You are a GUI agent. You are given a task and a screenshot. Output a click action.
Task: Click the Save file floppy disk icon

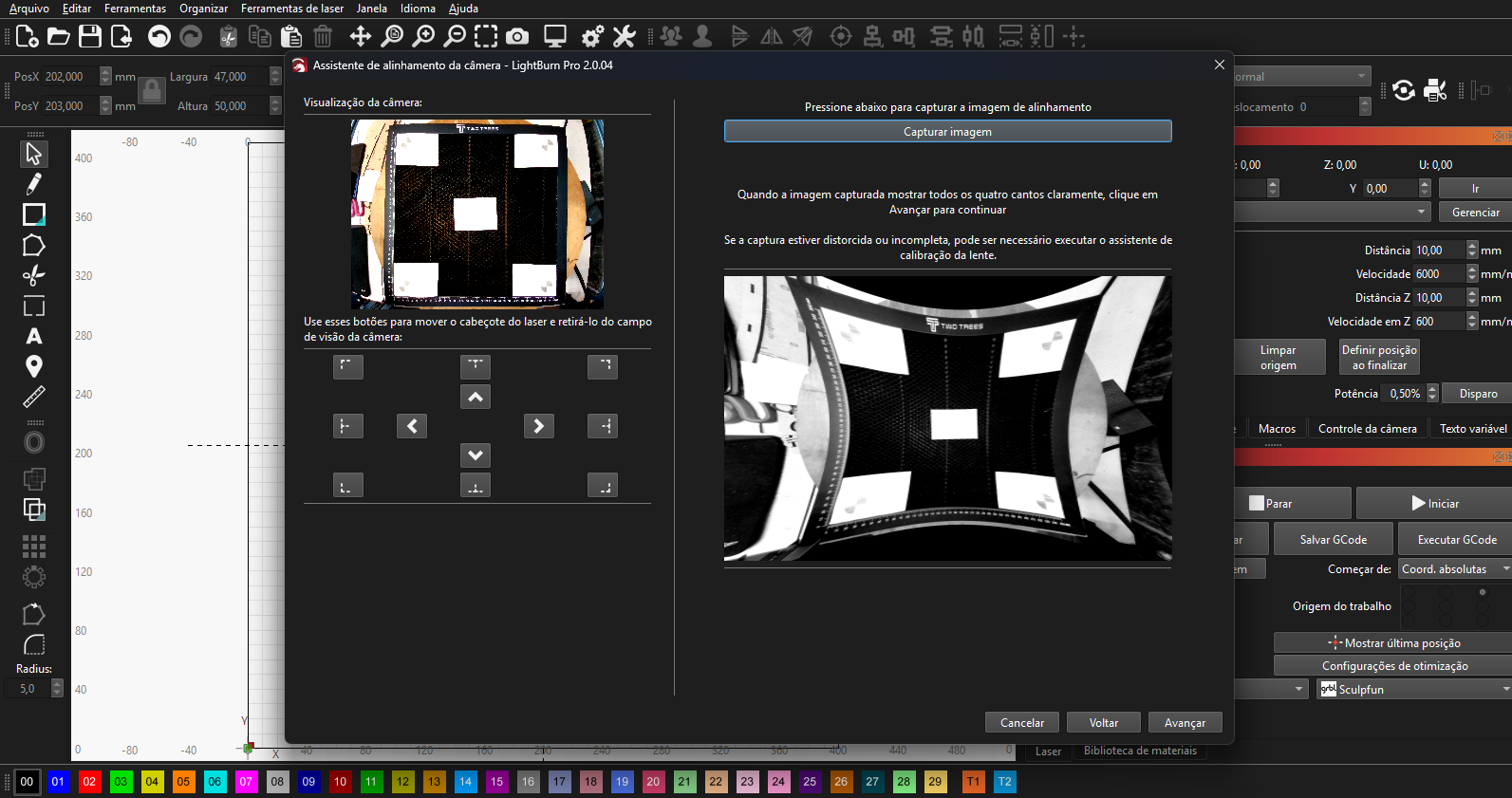90,37
